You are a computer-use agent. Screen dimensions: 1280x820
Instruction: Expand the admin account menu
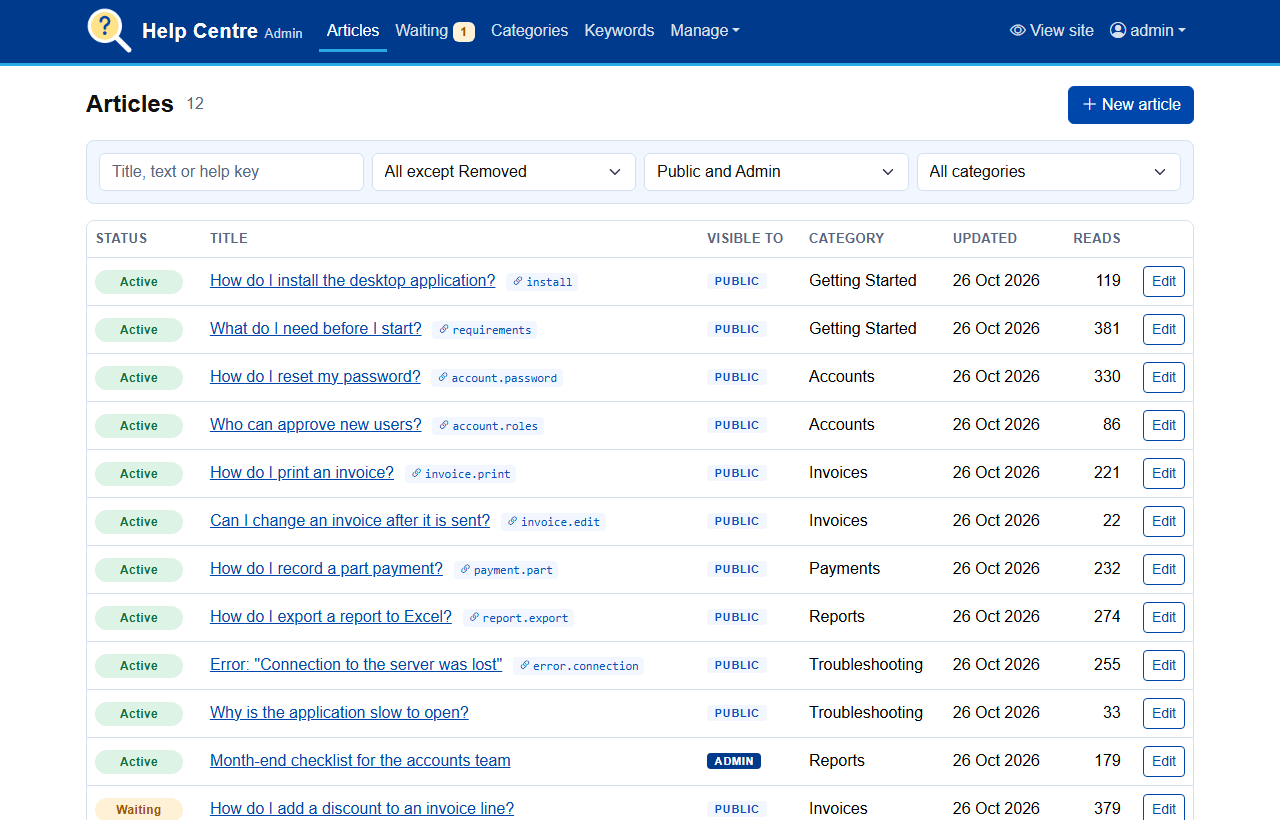click(1148, 31)
